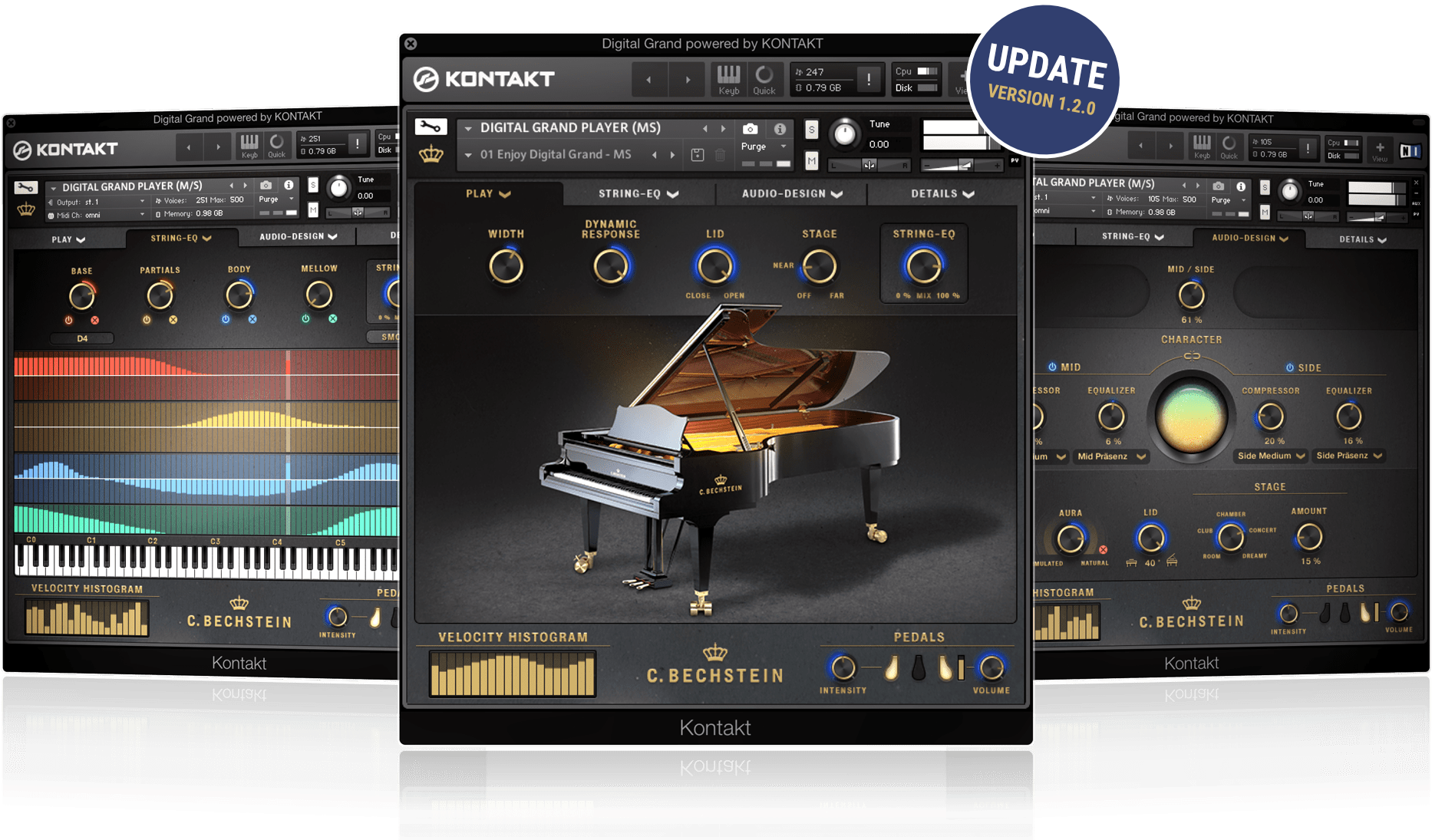Open the Mid Präsenz equalizer dropdown
Image resolution: width=1432 pixels, height=840 pixels.
click(1110, 456)
